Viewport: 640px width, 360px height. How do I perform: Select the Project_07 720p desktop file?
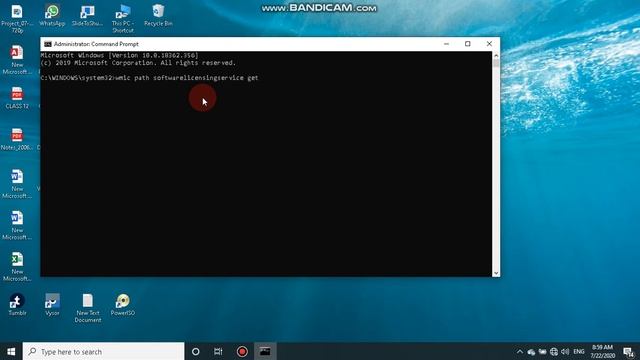click(x=17, y=18)
